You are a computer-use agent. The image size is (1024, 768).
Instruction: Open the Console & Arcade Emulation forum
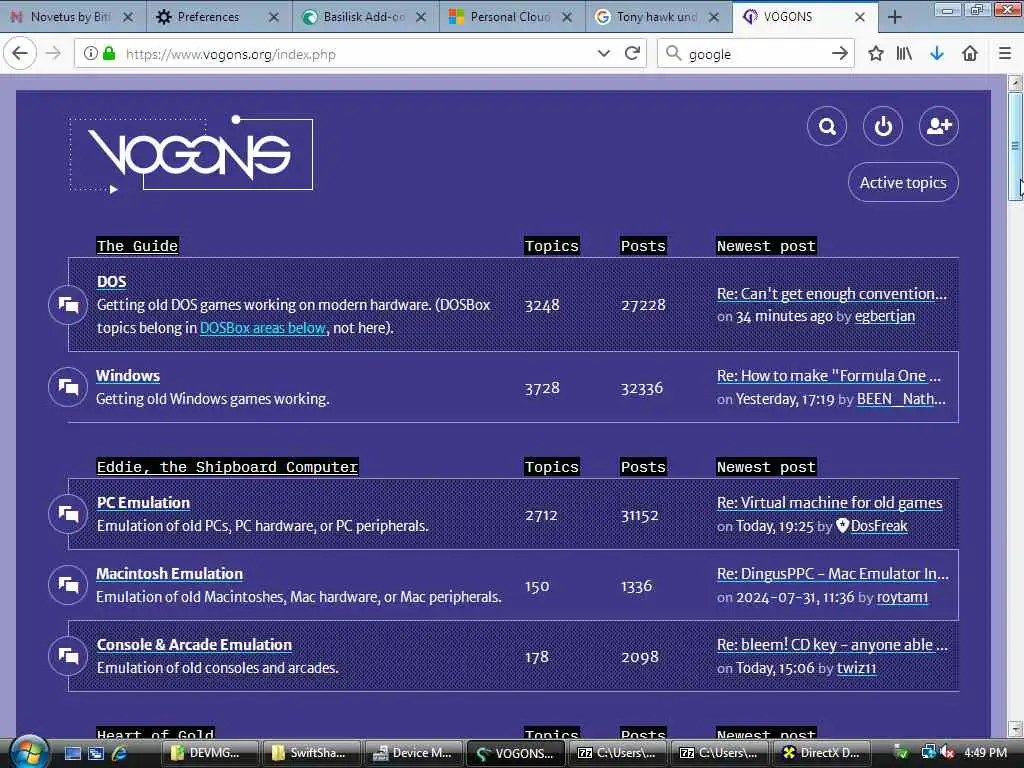(195, 645)
